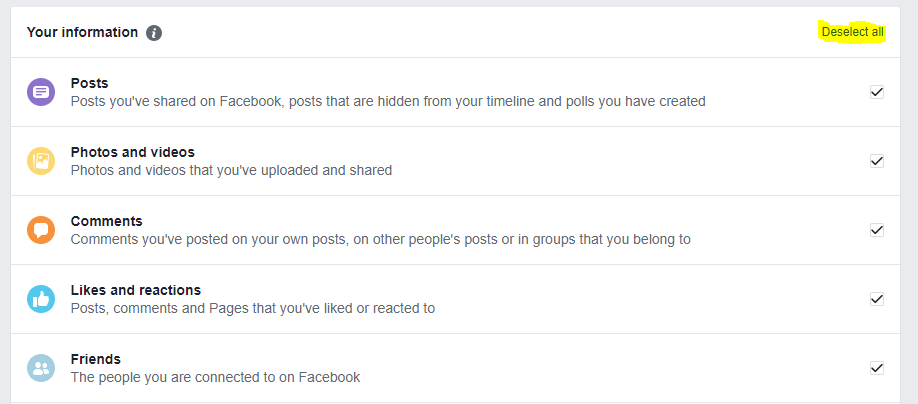
Task: Click the purple Posts icon
Action: [41, 92]
